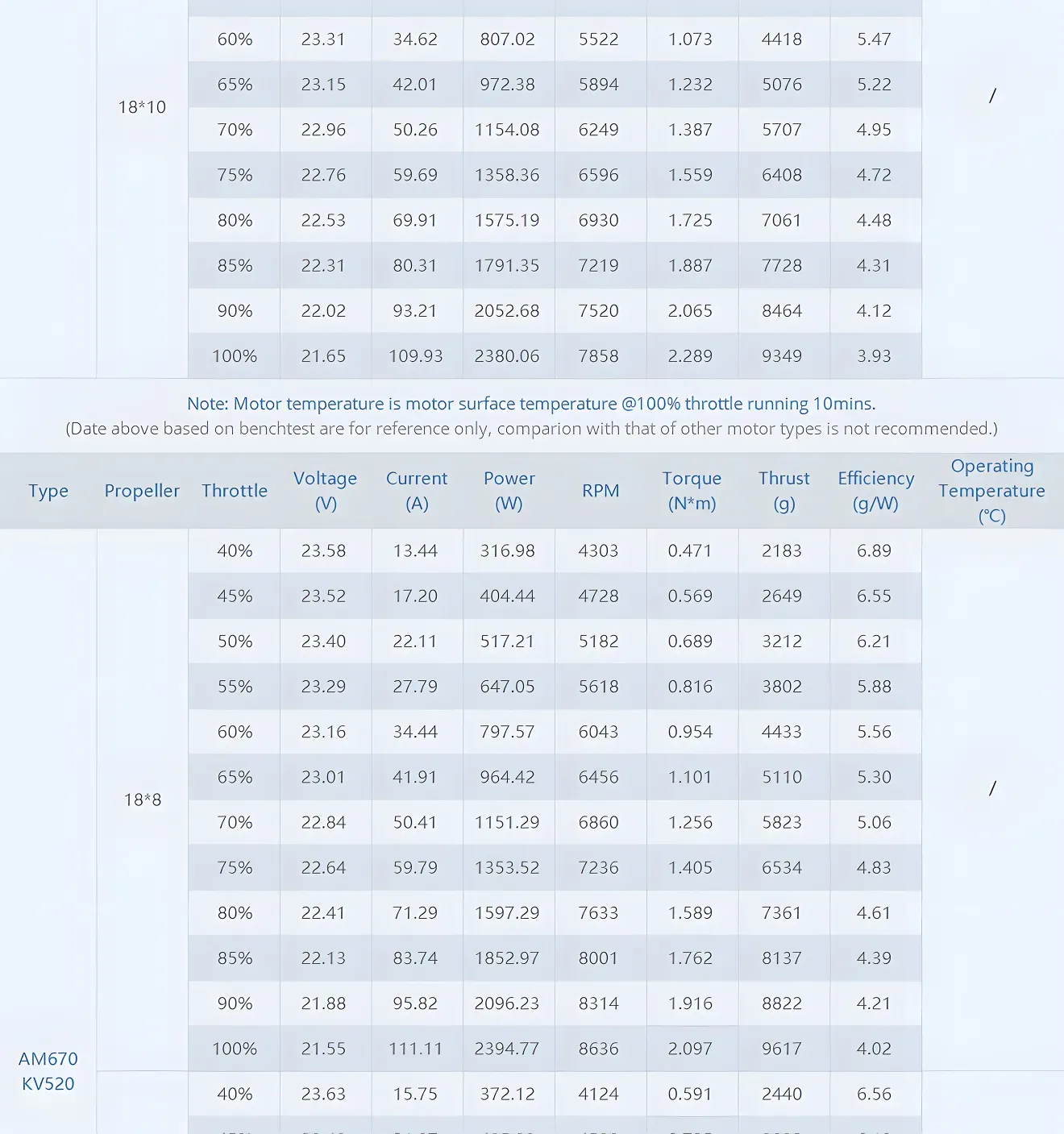1064x1134 pixels.
Task: Select the 2394.77 power value
Action: click(507, 1049)
